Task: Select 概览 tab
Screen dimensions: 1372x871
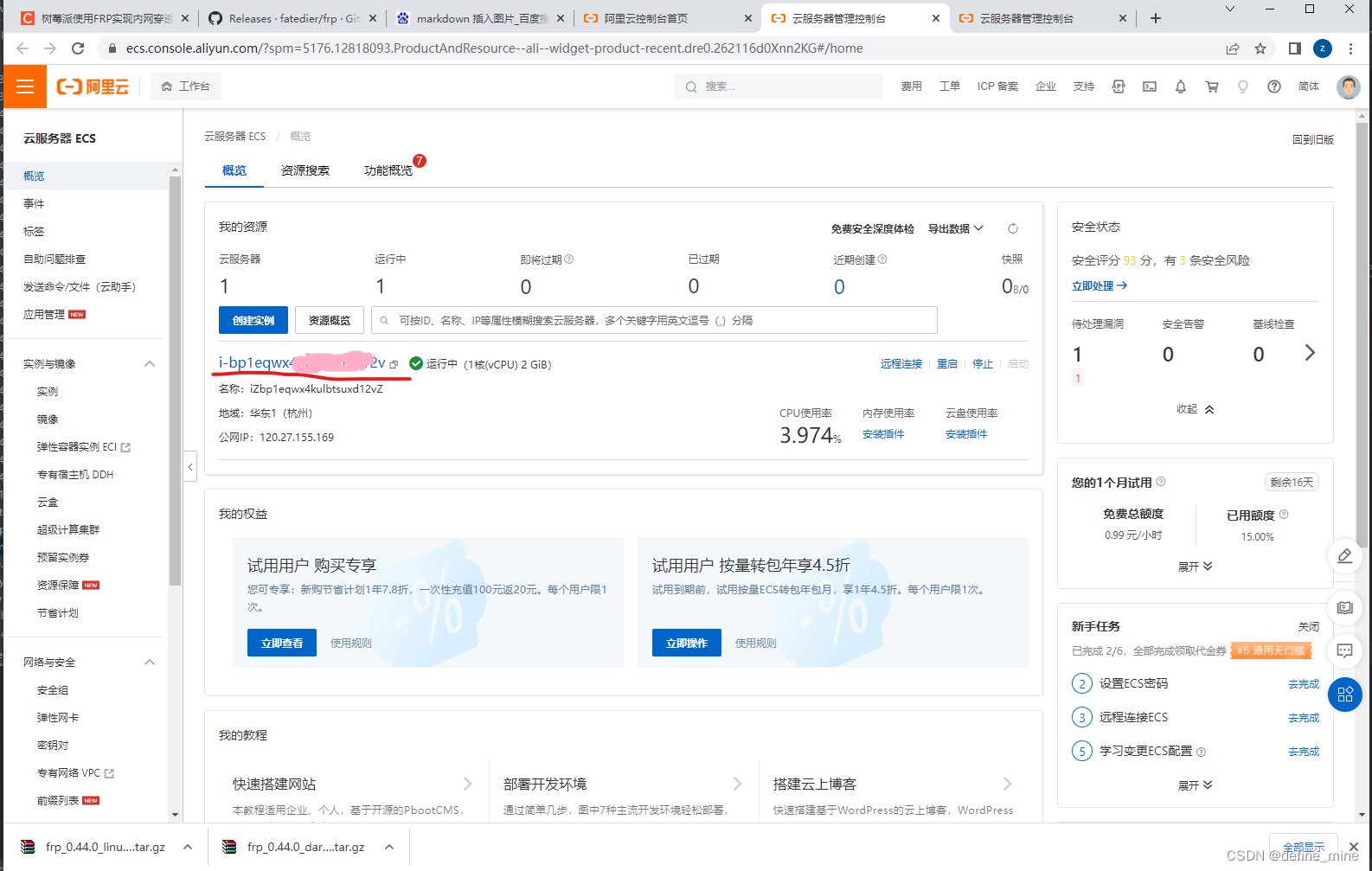Action: [x=234, y=170]
